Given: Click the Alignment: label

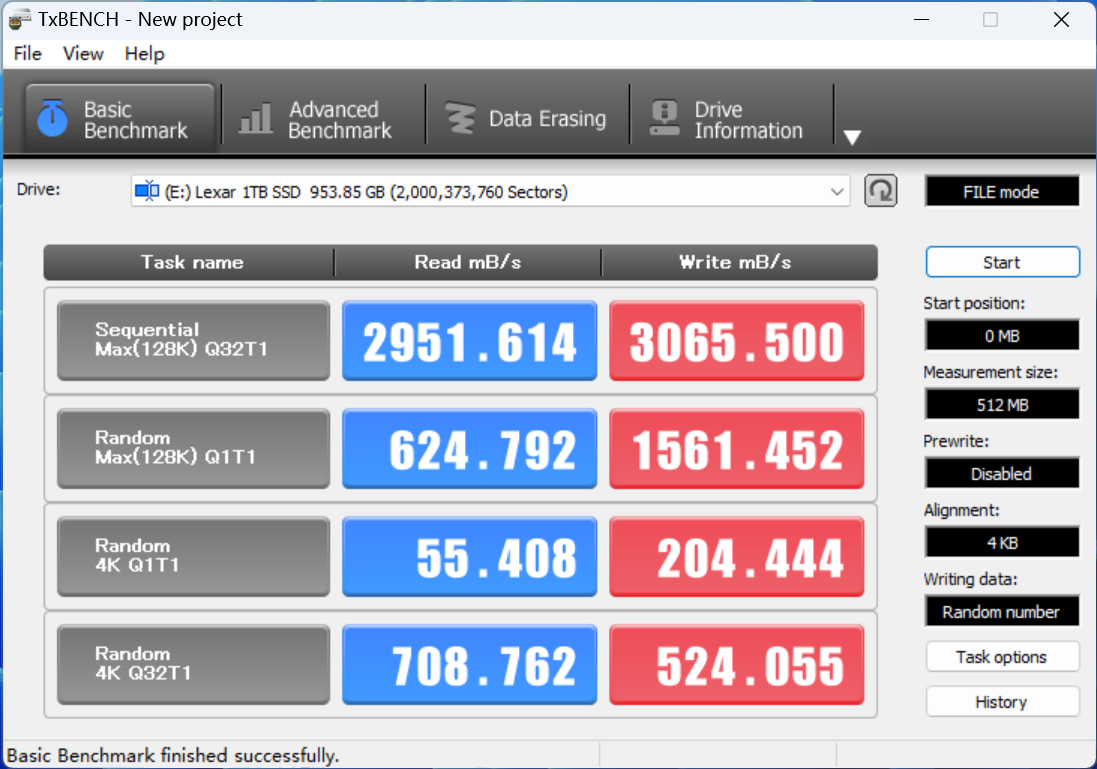Looking at the screenshot, I should pos(961,510).
